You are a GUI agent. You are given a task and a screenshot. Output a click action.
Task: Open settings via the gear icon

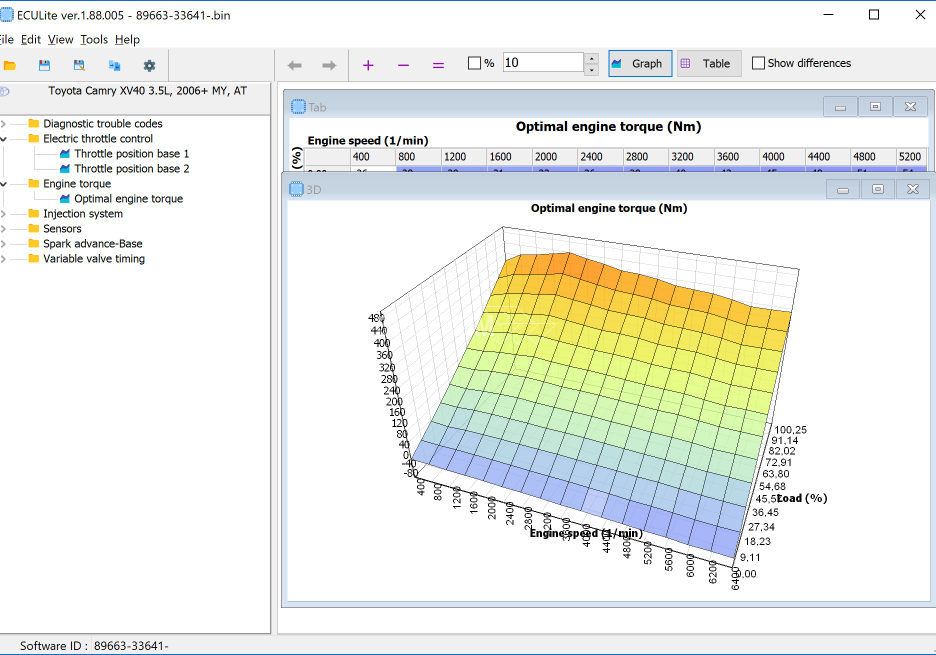(149, 66)
